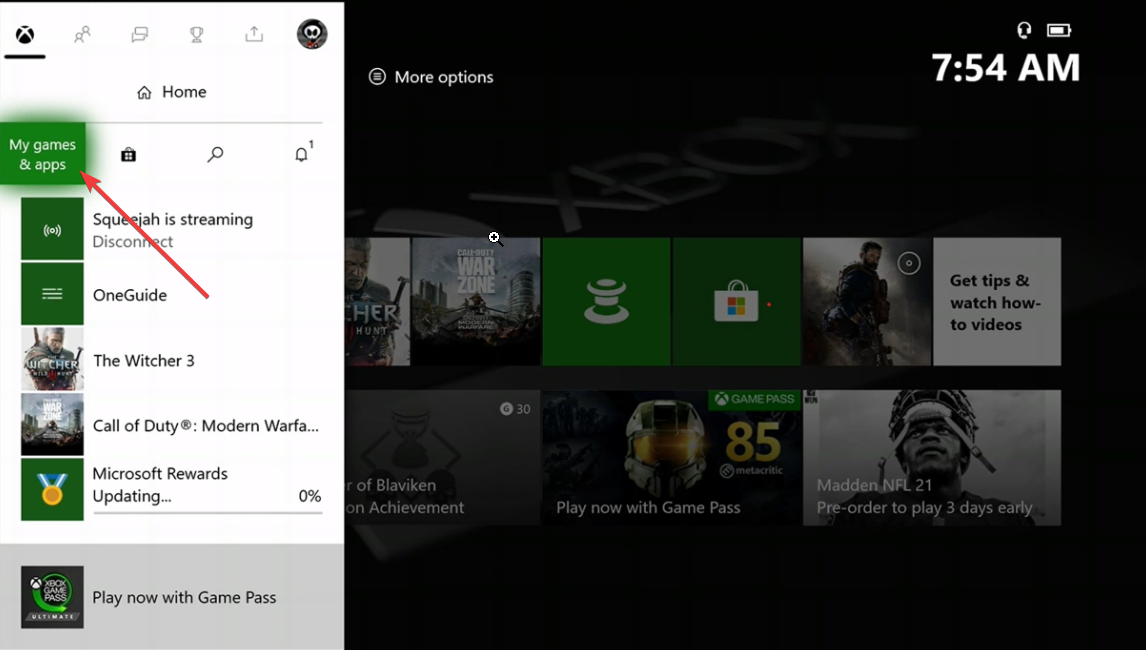Click the streaming broadcast tile icon
Image resolution: width=1146 pixels, height=650 pixels.
pos(52,230)
